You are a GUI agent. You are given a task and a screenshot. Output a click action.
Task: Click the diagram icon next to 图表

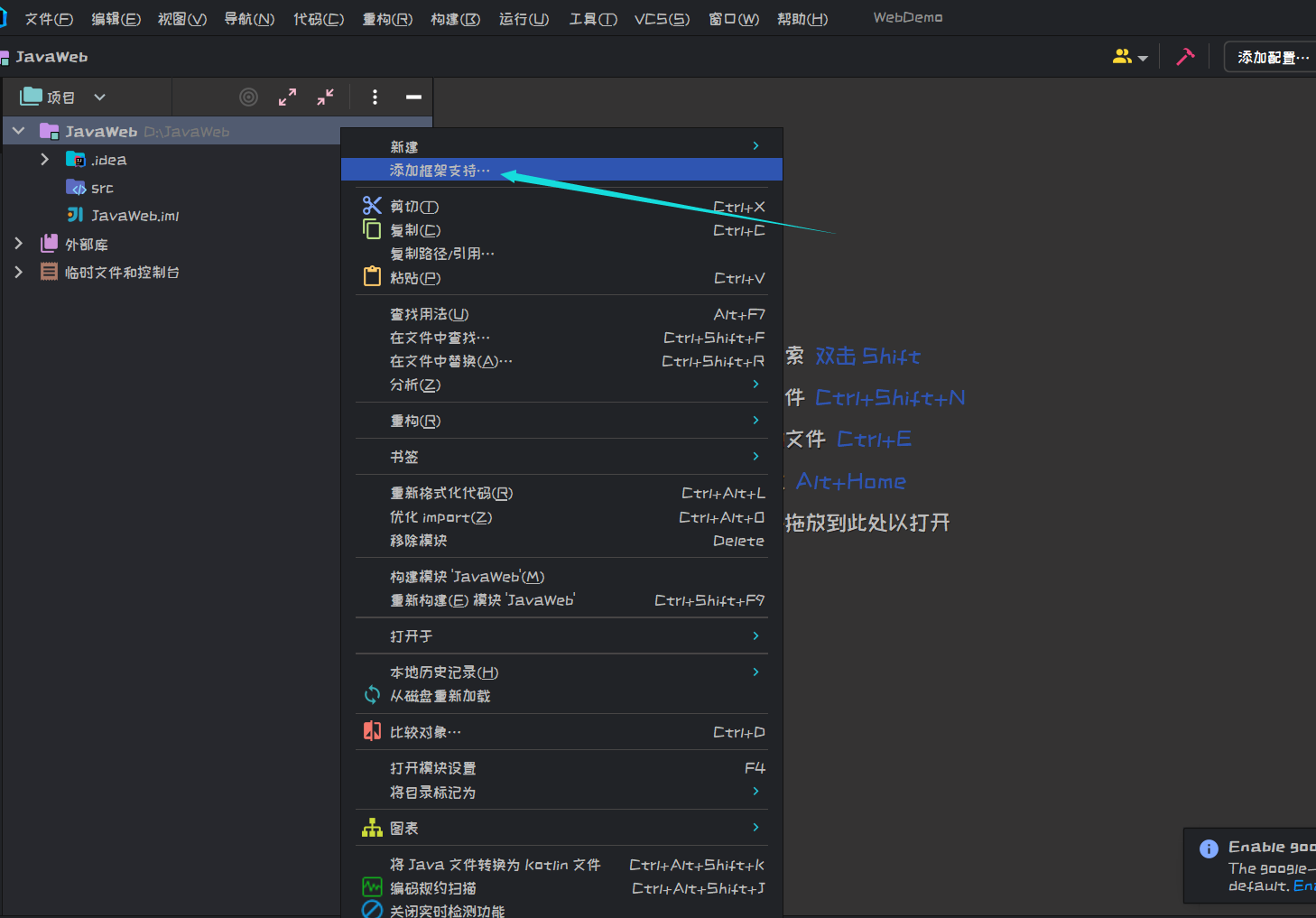point(372,827)
